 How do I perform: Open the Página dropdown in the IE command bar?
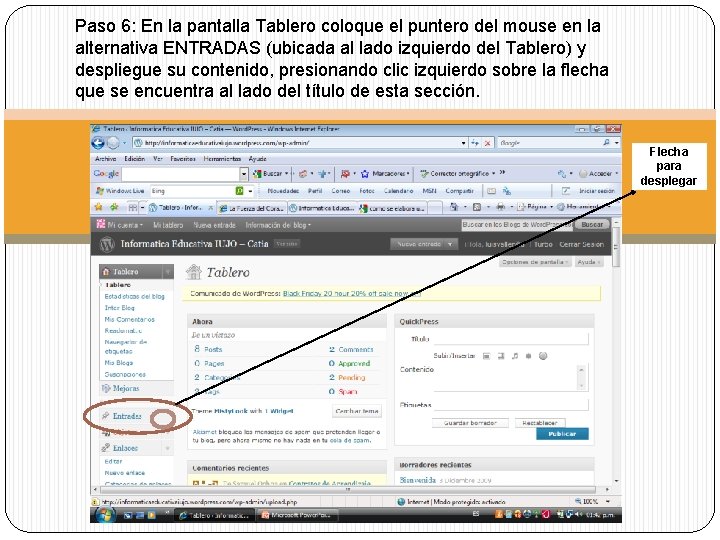535,207
